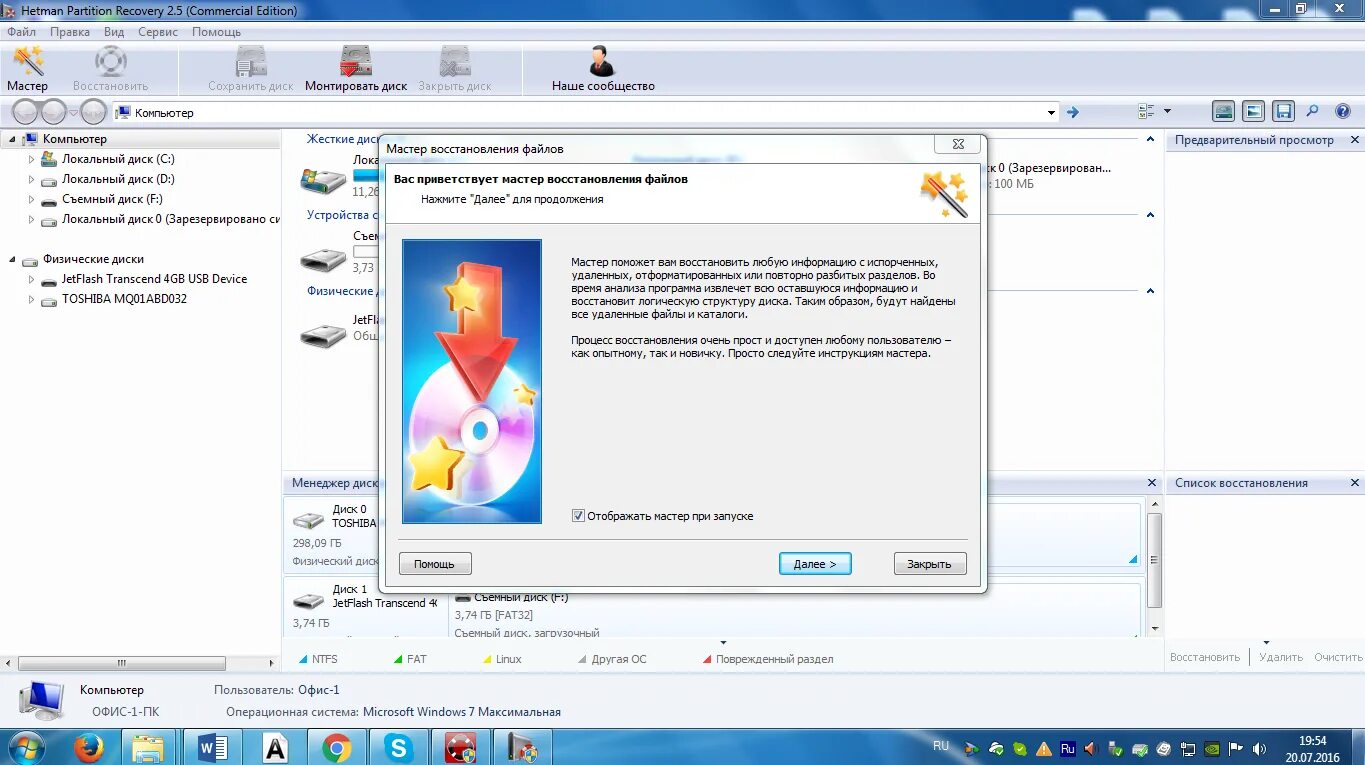Collapse the Физические диски tree node
The width and height of the screenshot is (1365, 765).
coord(13,259)
